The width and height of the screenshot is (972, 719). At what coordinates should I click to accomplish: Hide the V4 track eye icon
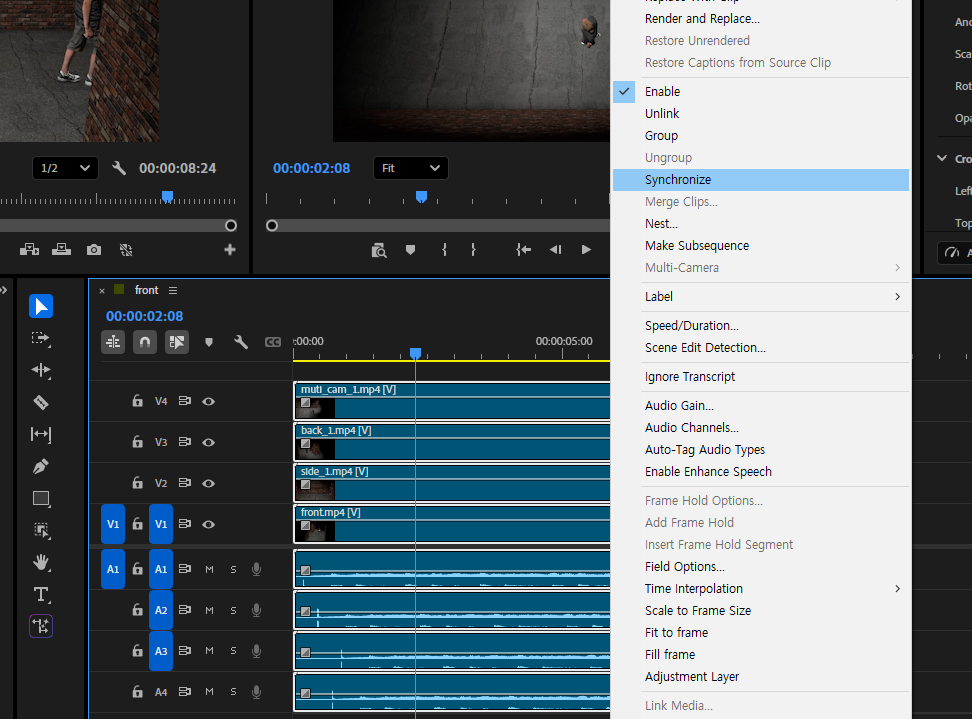pos(209,402)
